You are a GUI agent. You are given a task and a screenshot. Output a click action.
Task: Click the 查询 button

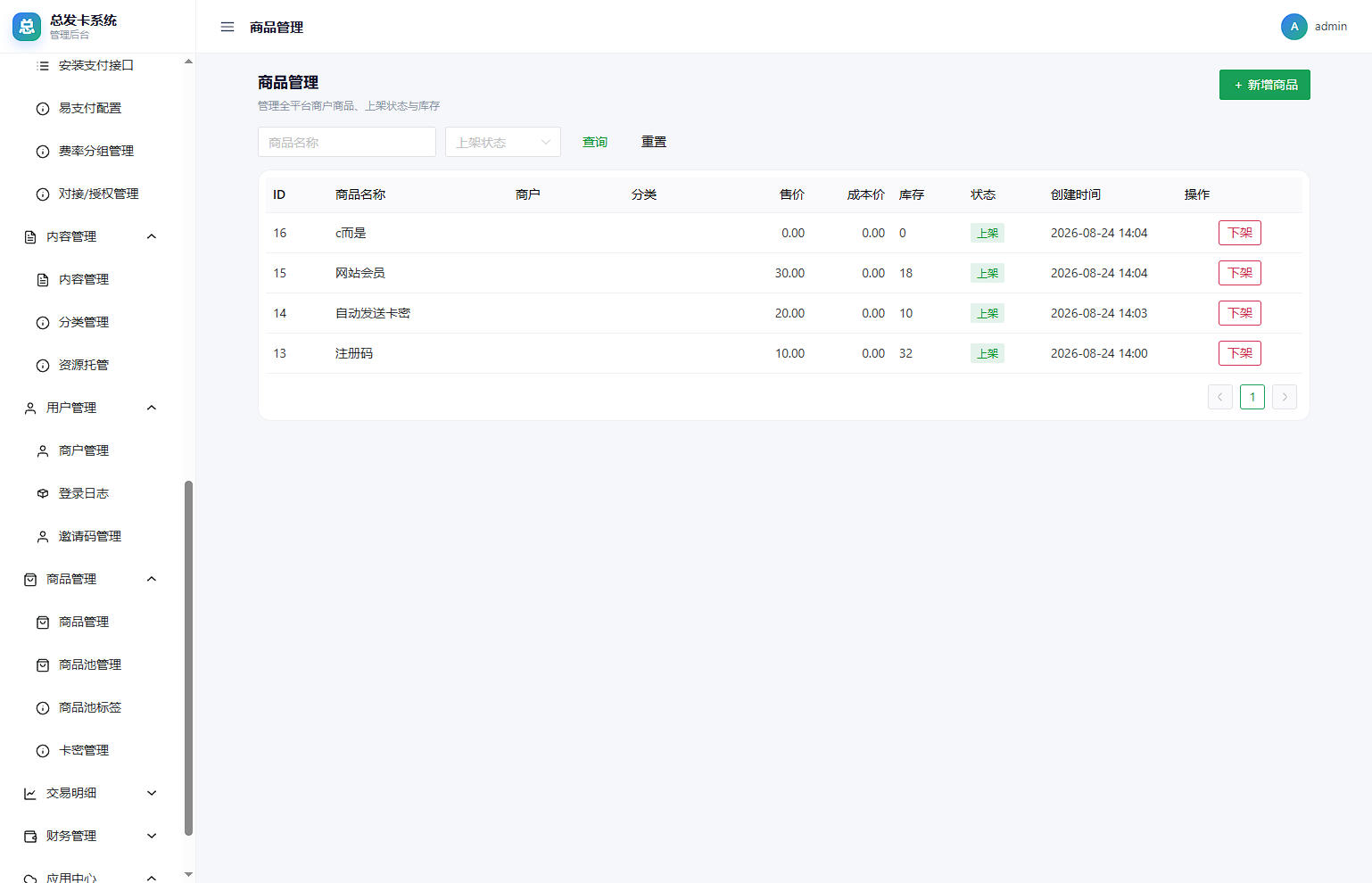tap(595, 142)
